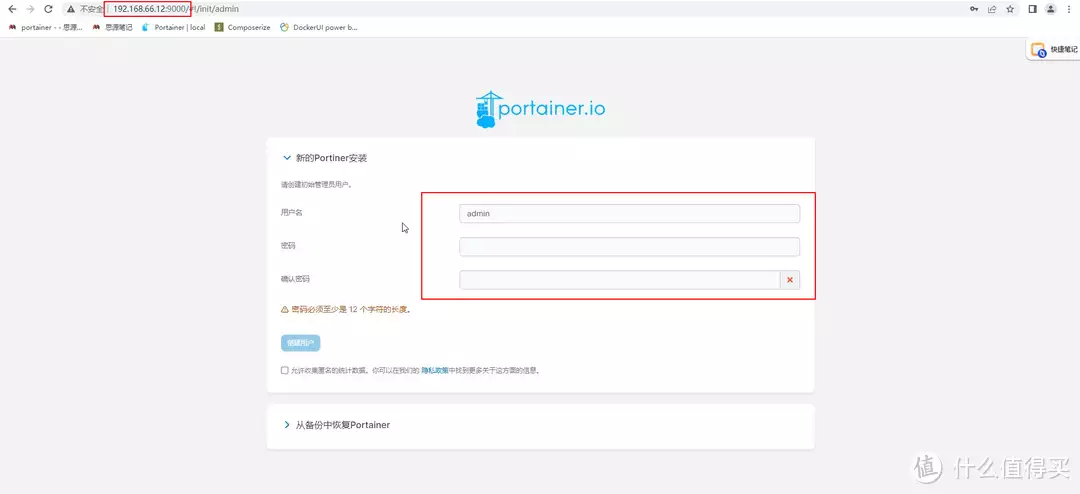Bookmark this page with the star icon
This screenshot has height=494, width=1080.
[x=1010, y=10]
